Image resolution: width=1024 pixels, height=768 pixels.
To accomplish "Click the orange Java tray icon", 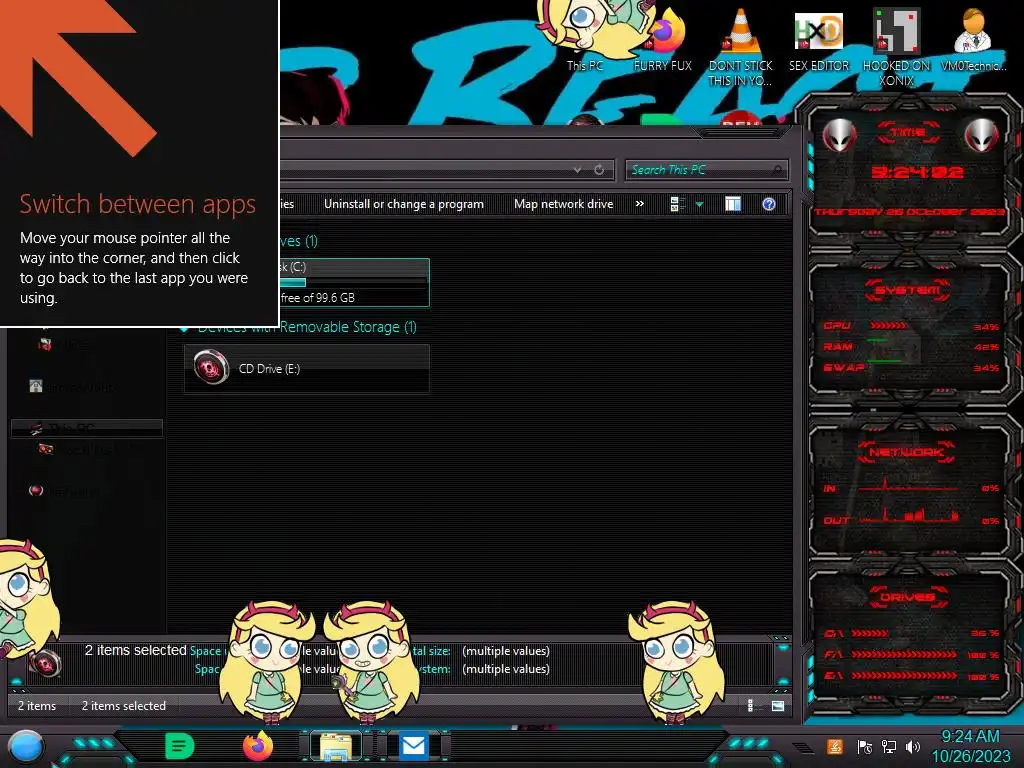I will [835, 746].
